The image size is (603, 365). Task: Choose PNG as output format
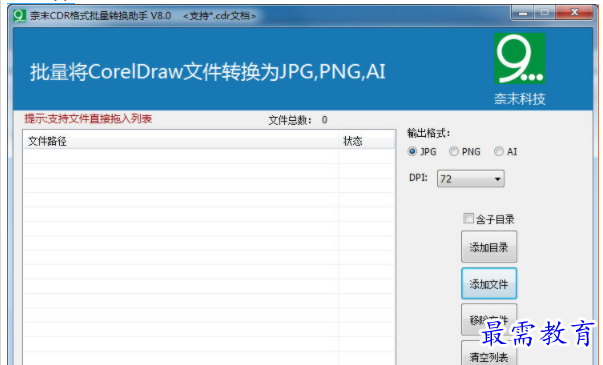454,152
